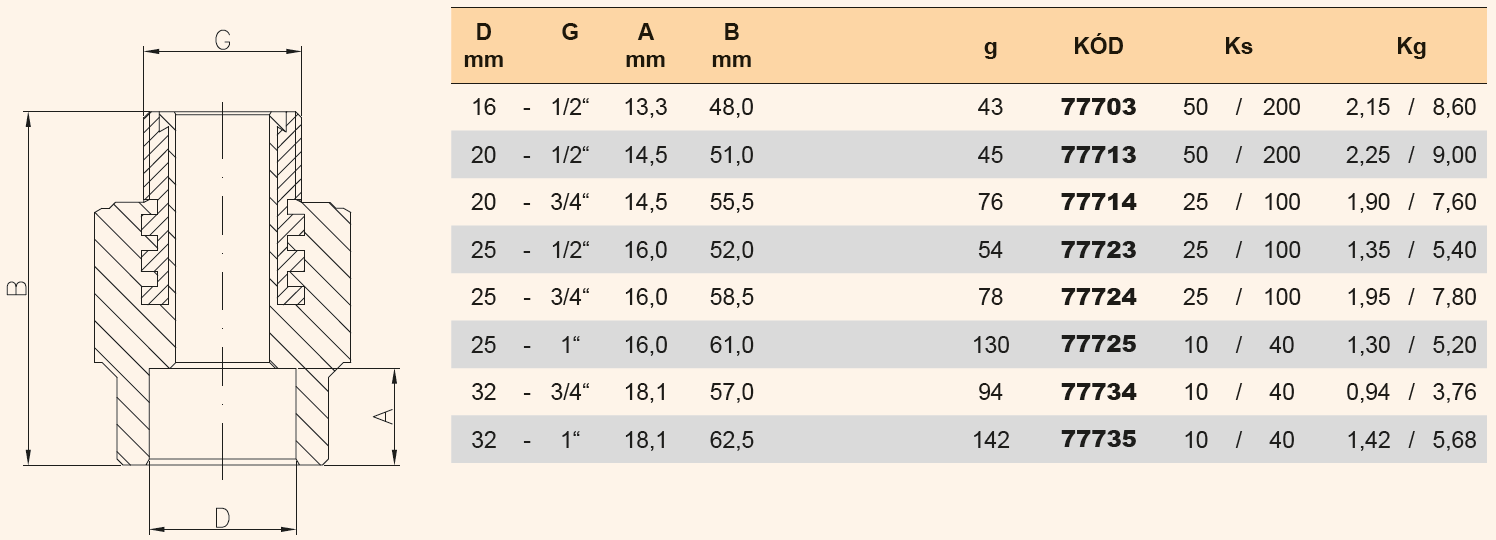The width and height of the screenshot is (1496, 540).
Task: Click the D mm column header
Action: tap(484, 46)
